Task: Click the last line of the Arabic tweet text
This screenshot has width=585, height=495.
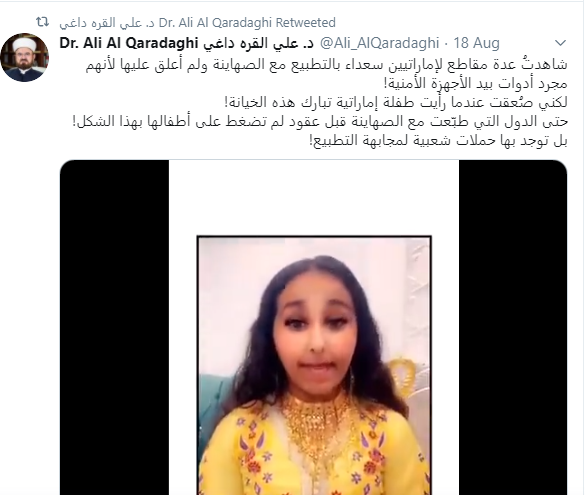Action: click(438, 140)
